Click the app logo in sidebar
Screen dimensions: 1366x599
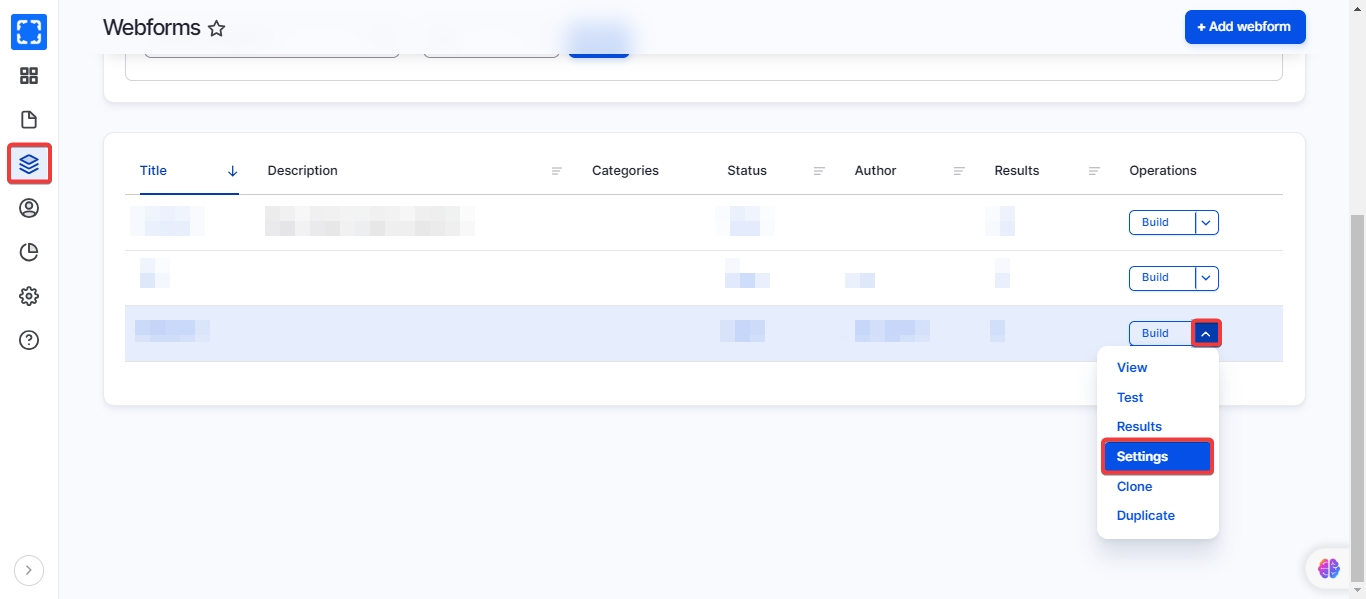tap(29, 32)
